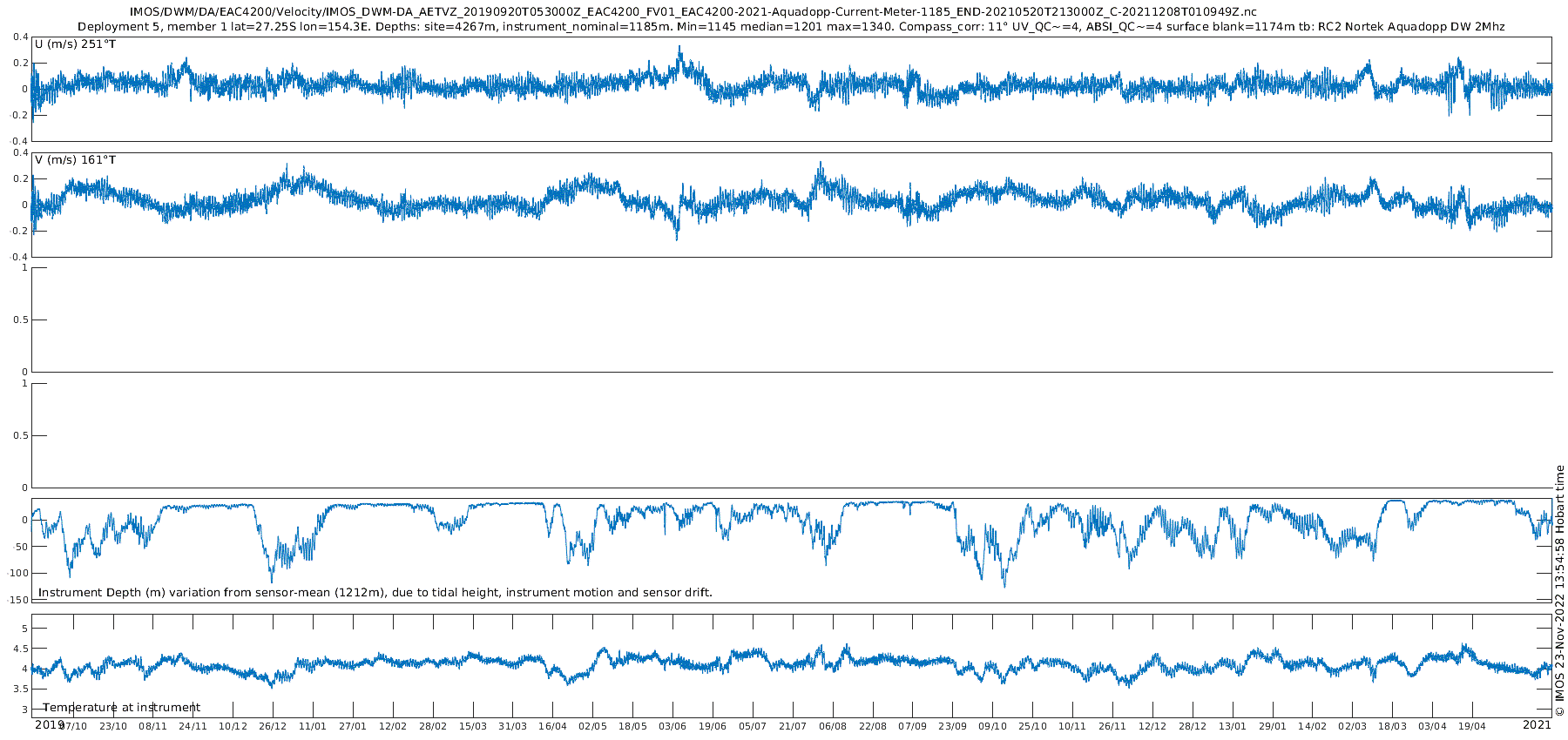This screenshot has height=740, width=1568.
Task: Select the '09/10' date tick label
Action: 992,726
